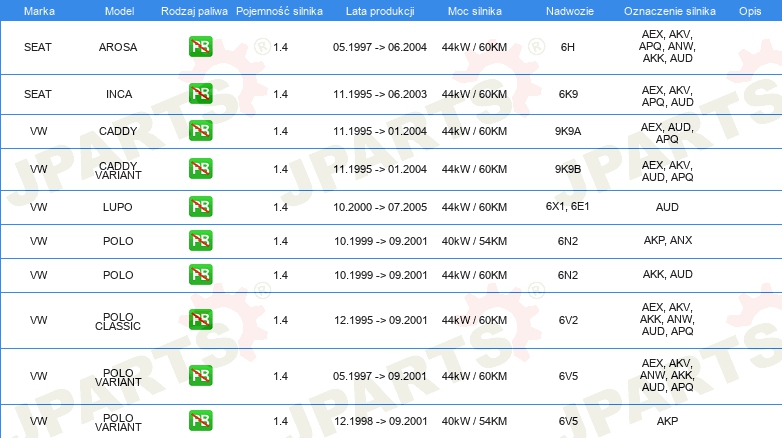Click body code 6H
782x438 pixels.
tap(568, 47)
